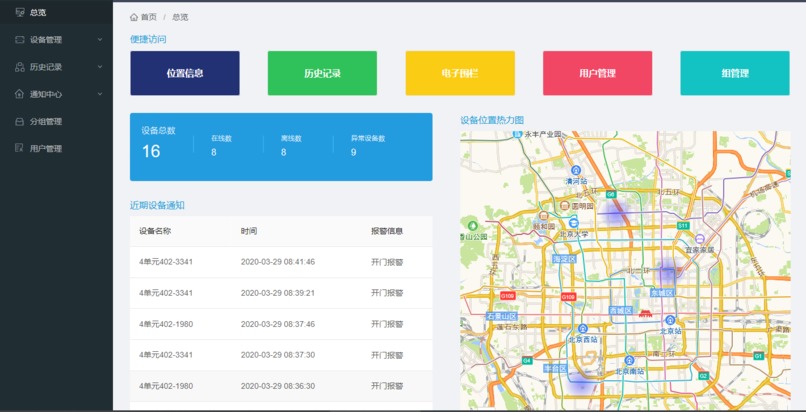This screenshot has height=412, width=806.
Task: Open the 通知中心 sidebar menu item
Action: 56,94
